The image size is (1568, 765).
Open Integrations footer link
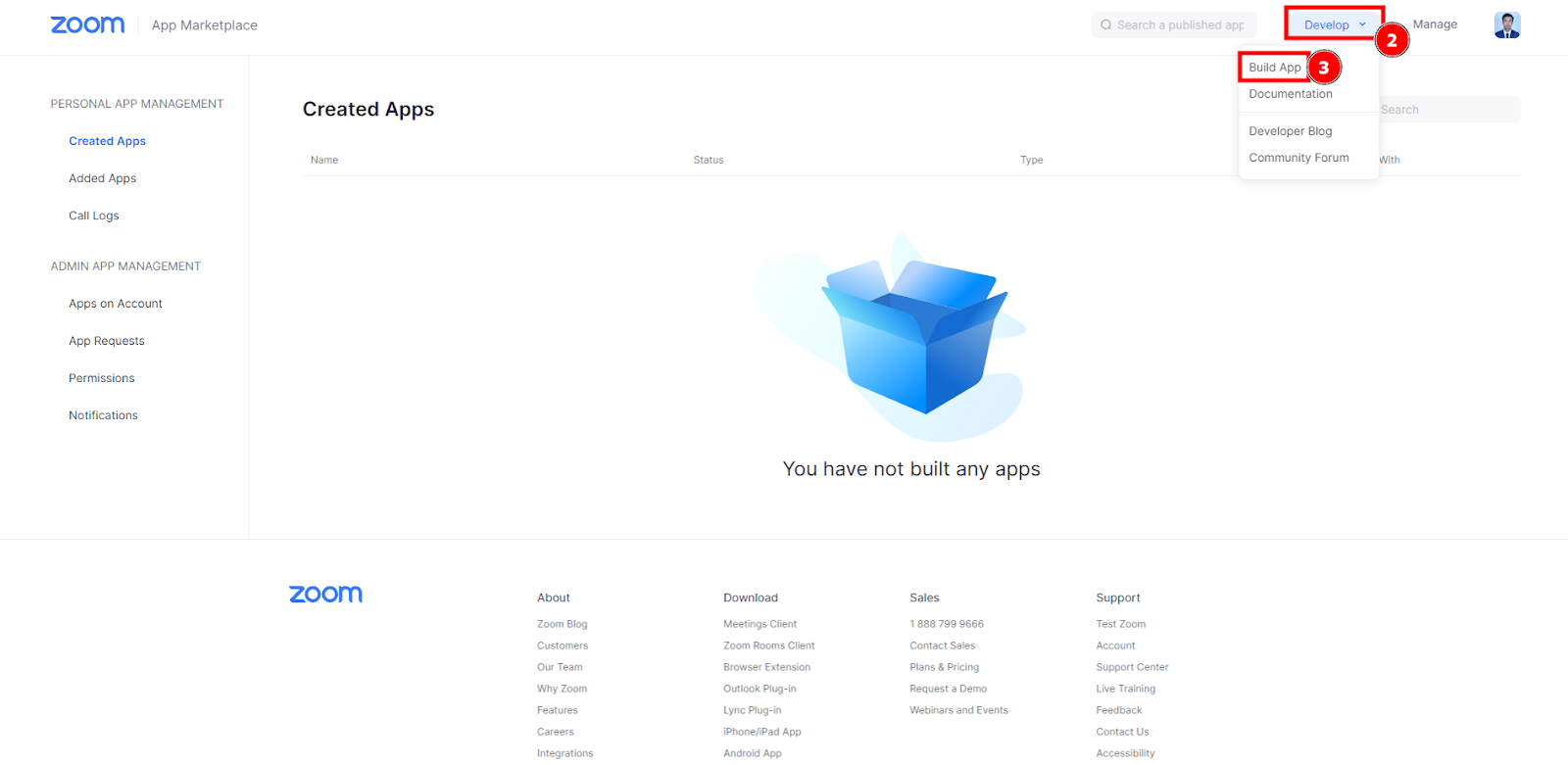(564, 753)
